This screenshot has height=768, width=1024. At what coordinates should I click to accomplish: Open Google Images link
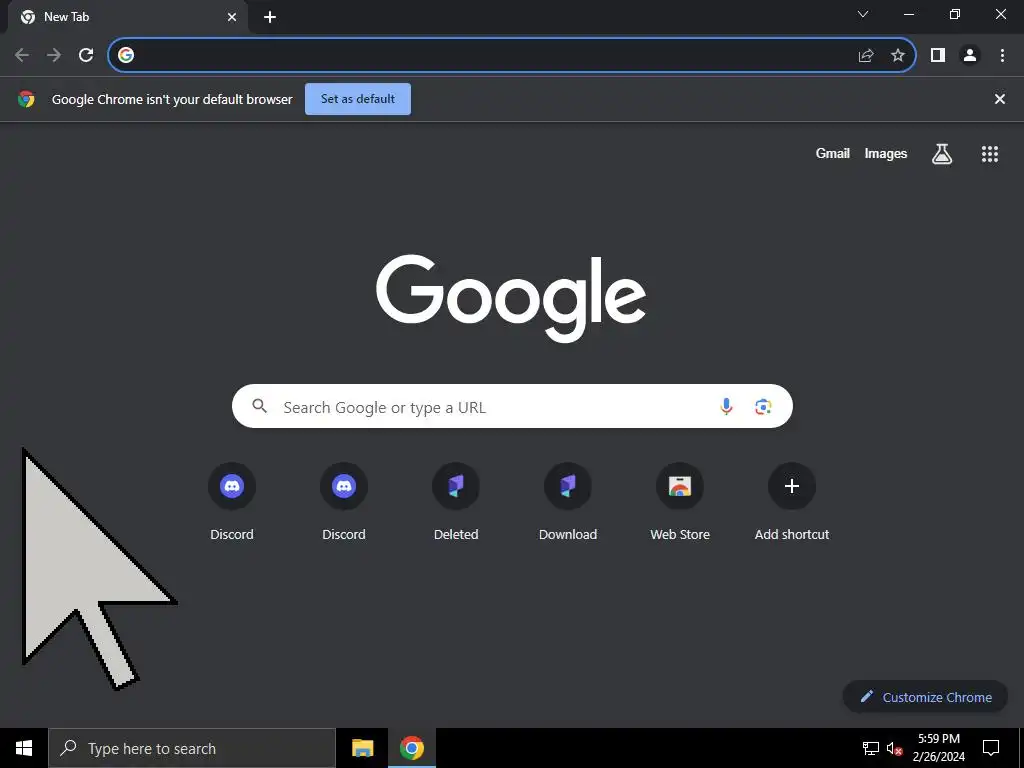click(x=886, y=153)
